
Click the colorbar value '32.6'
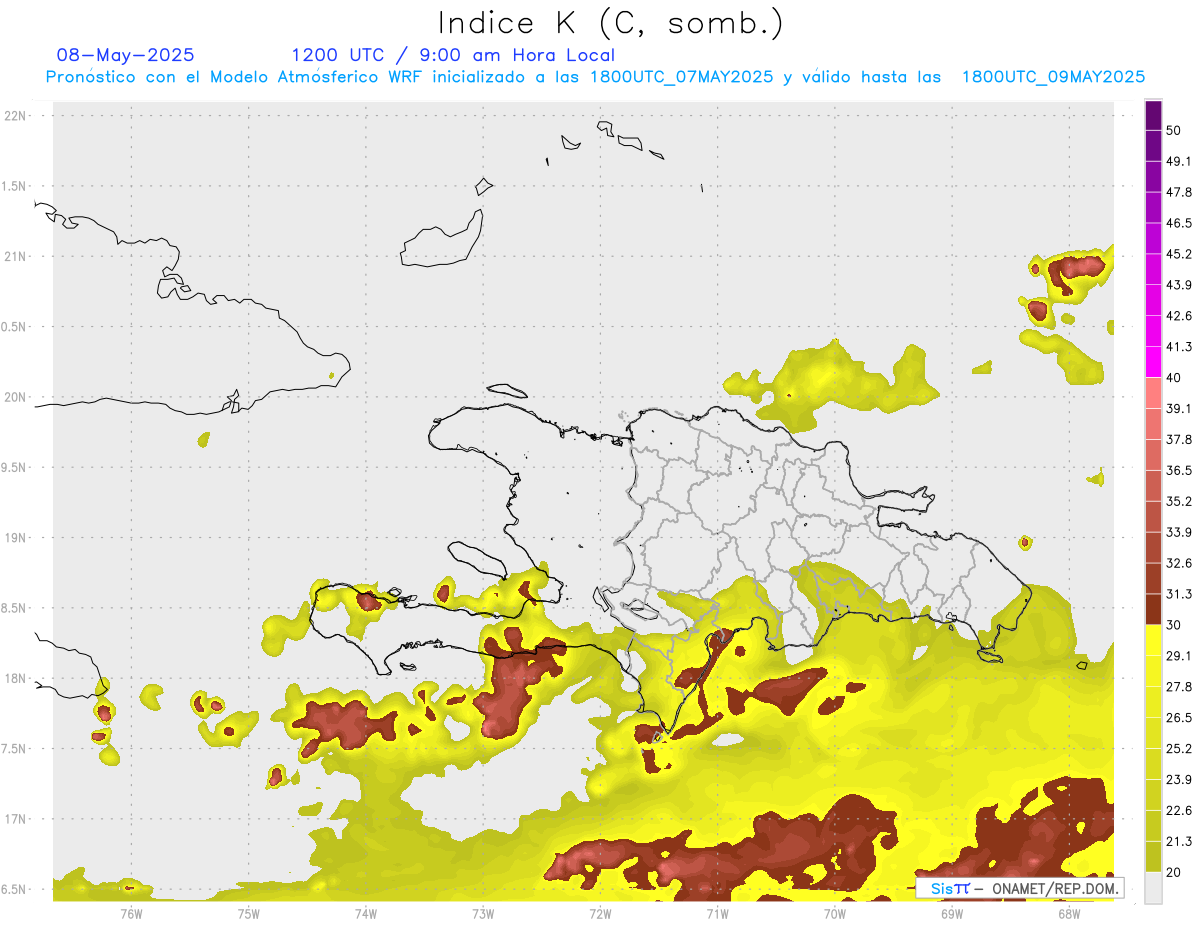[x=1179, y=563]
